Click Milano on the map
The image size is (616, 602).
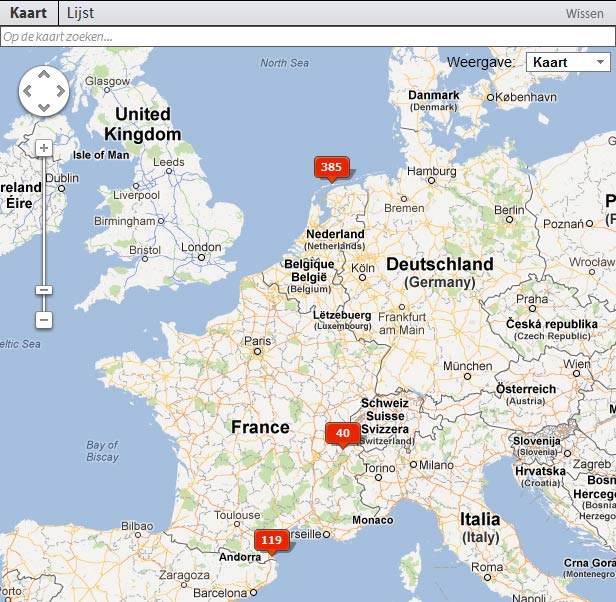(436, 465)
